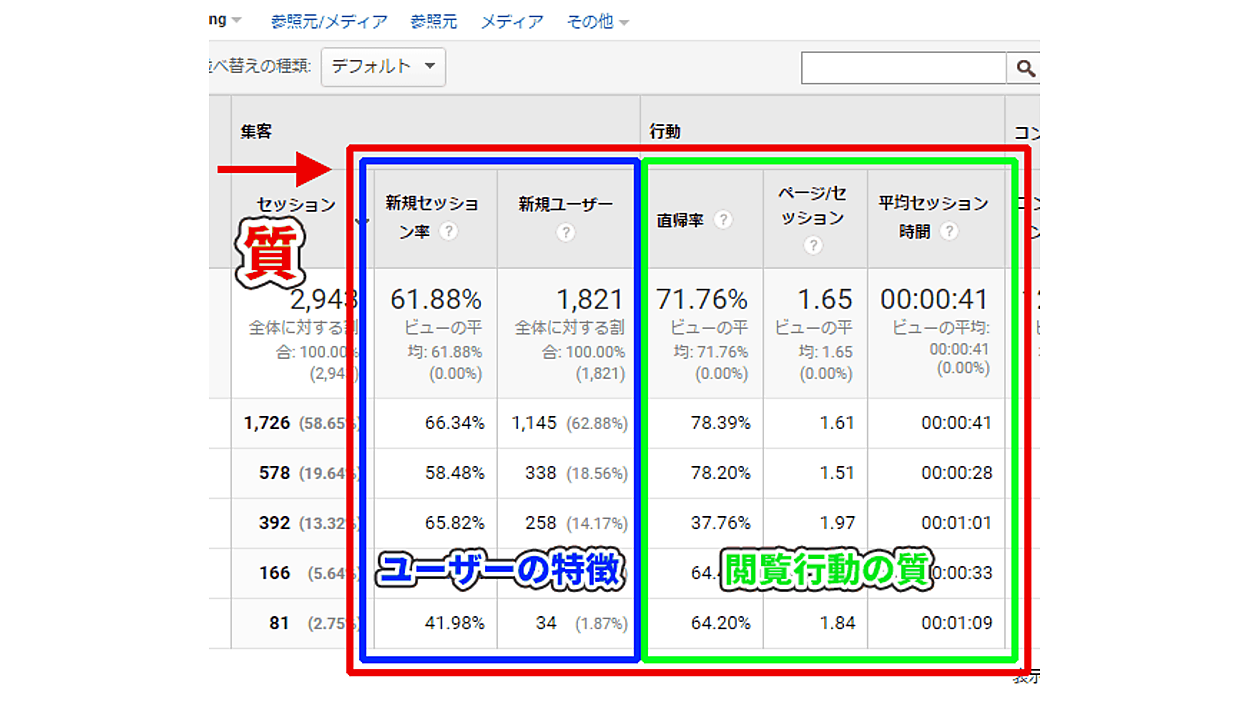Open help tooltip for 新規ユーザー column
The height and width of the screenshot is (702, 1248).
[x=567, y=232]
